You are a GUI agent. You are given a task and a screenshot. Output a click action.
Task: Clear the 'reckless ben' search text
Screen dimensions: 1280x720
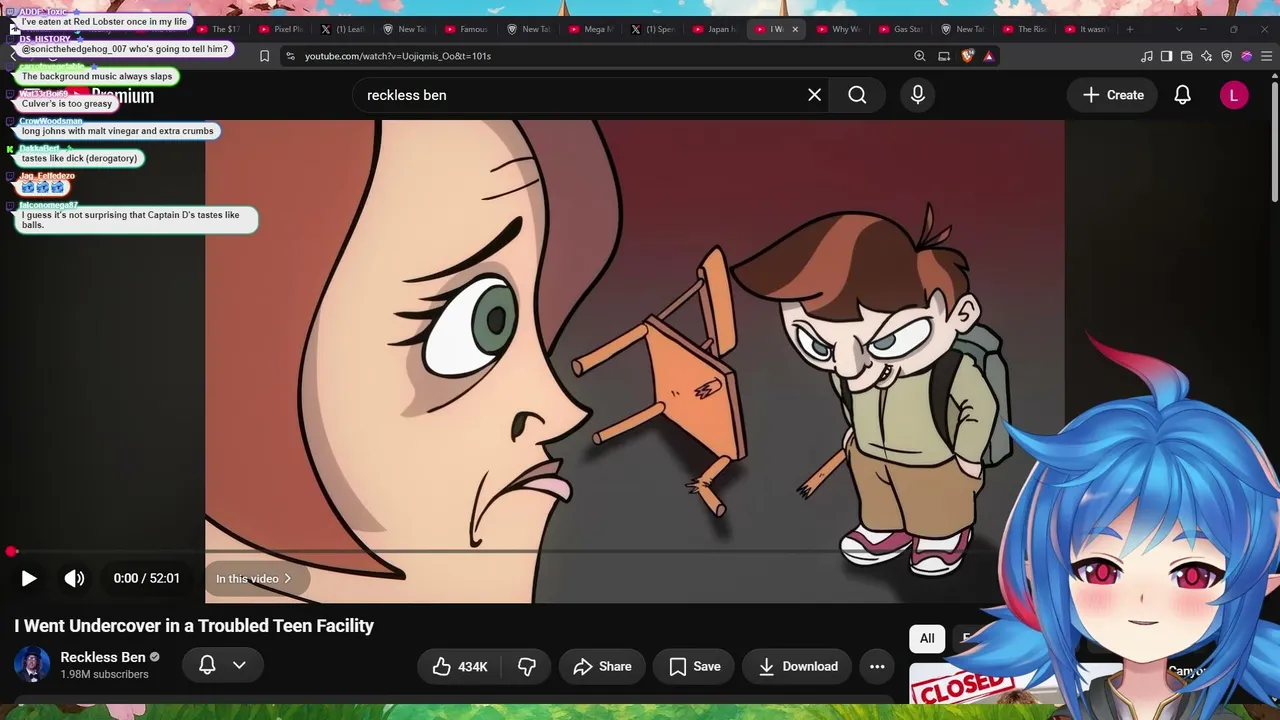click(x=815, y=95)
